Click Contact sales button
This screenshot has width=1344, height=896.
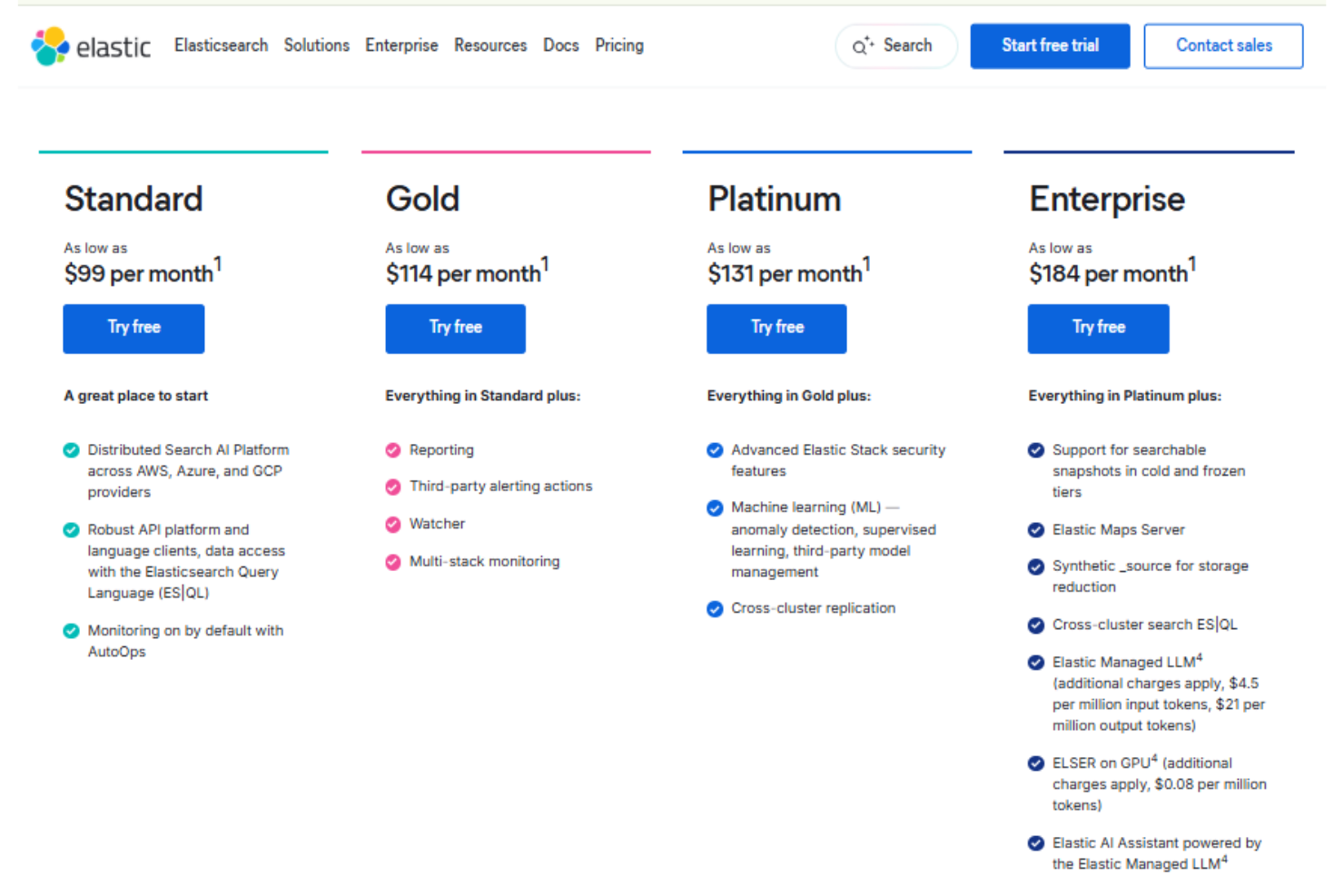click(x=1223, y=45)
